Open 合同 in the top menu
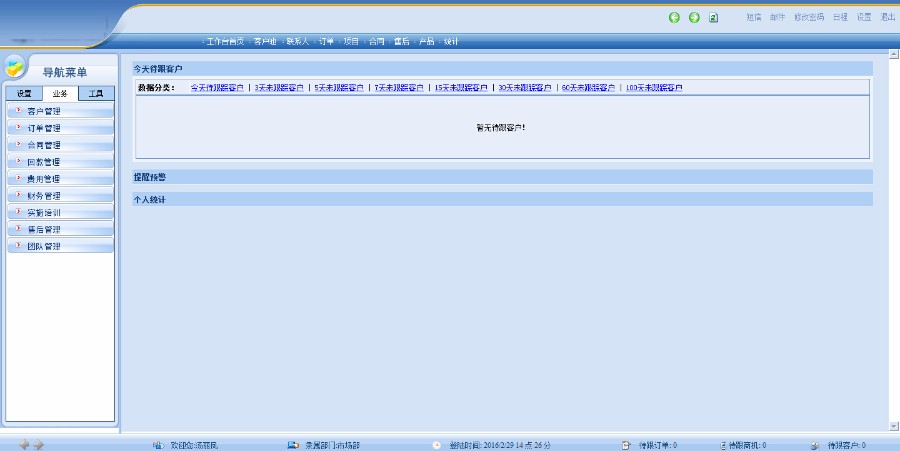Viewport: 900px width, 451px height. click(x=377, y=41)
